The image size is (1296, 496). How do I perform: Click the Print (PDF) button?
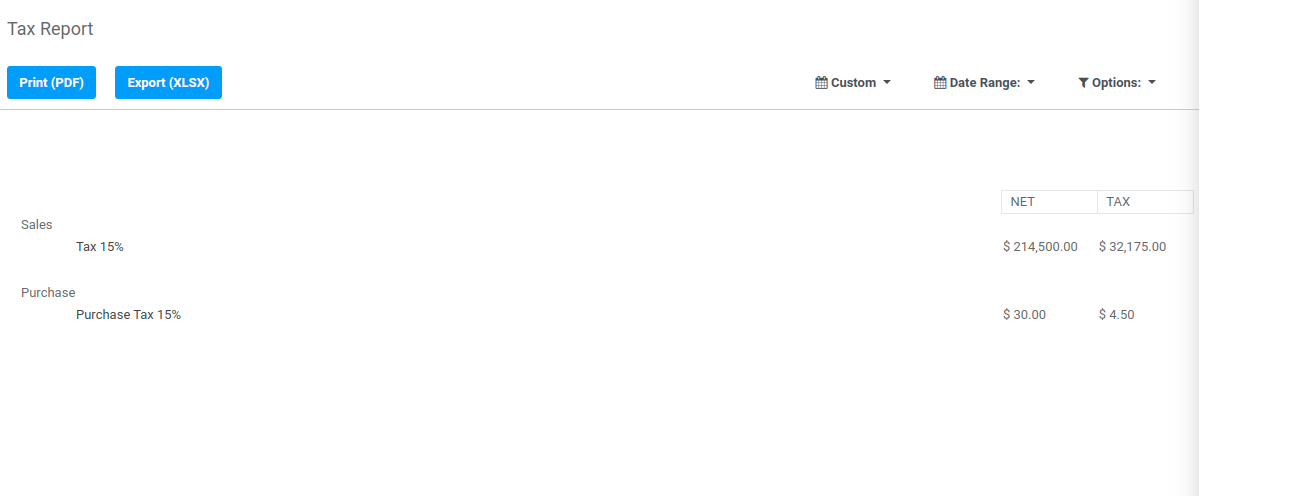(x=51, y=83)
